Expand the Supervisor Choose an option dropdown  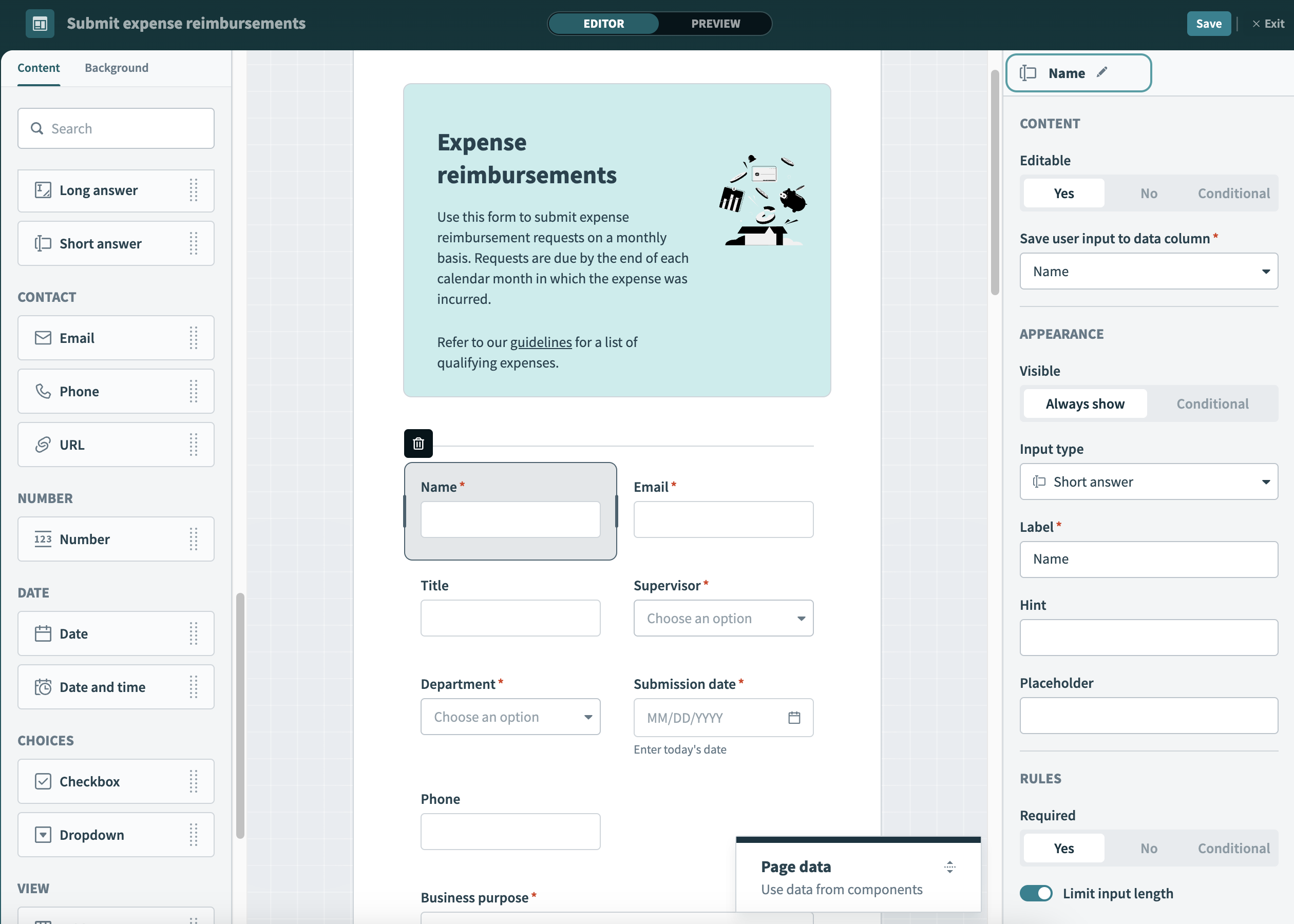pos(722,618)
